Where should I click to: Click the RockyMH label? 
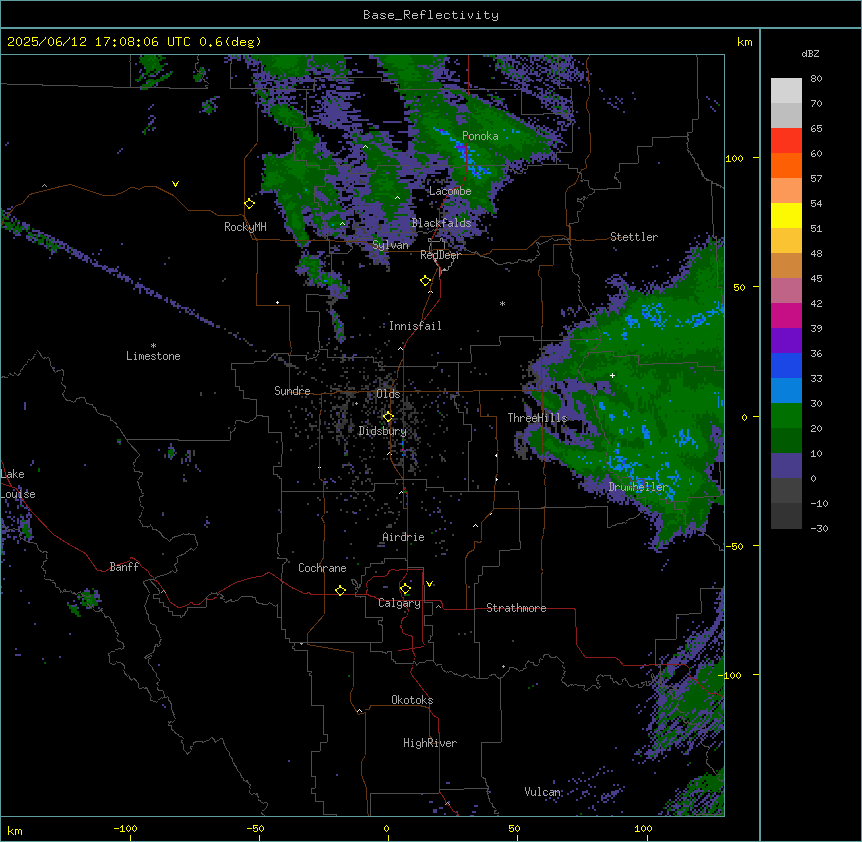click(x=245, y=227)
